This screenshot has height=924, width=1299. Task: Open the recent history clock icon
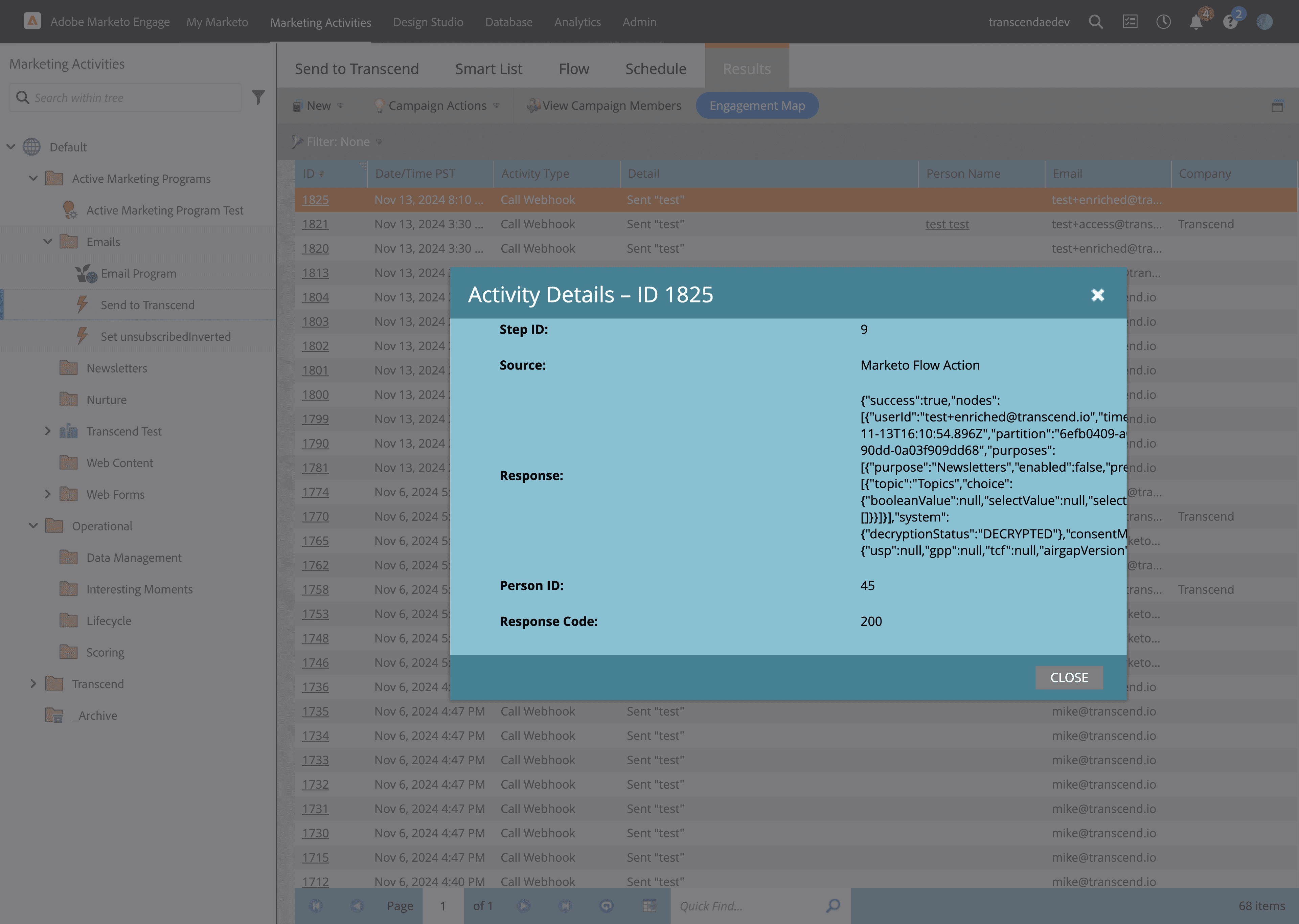pos(1164,22)
